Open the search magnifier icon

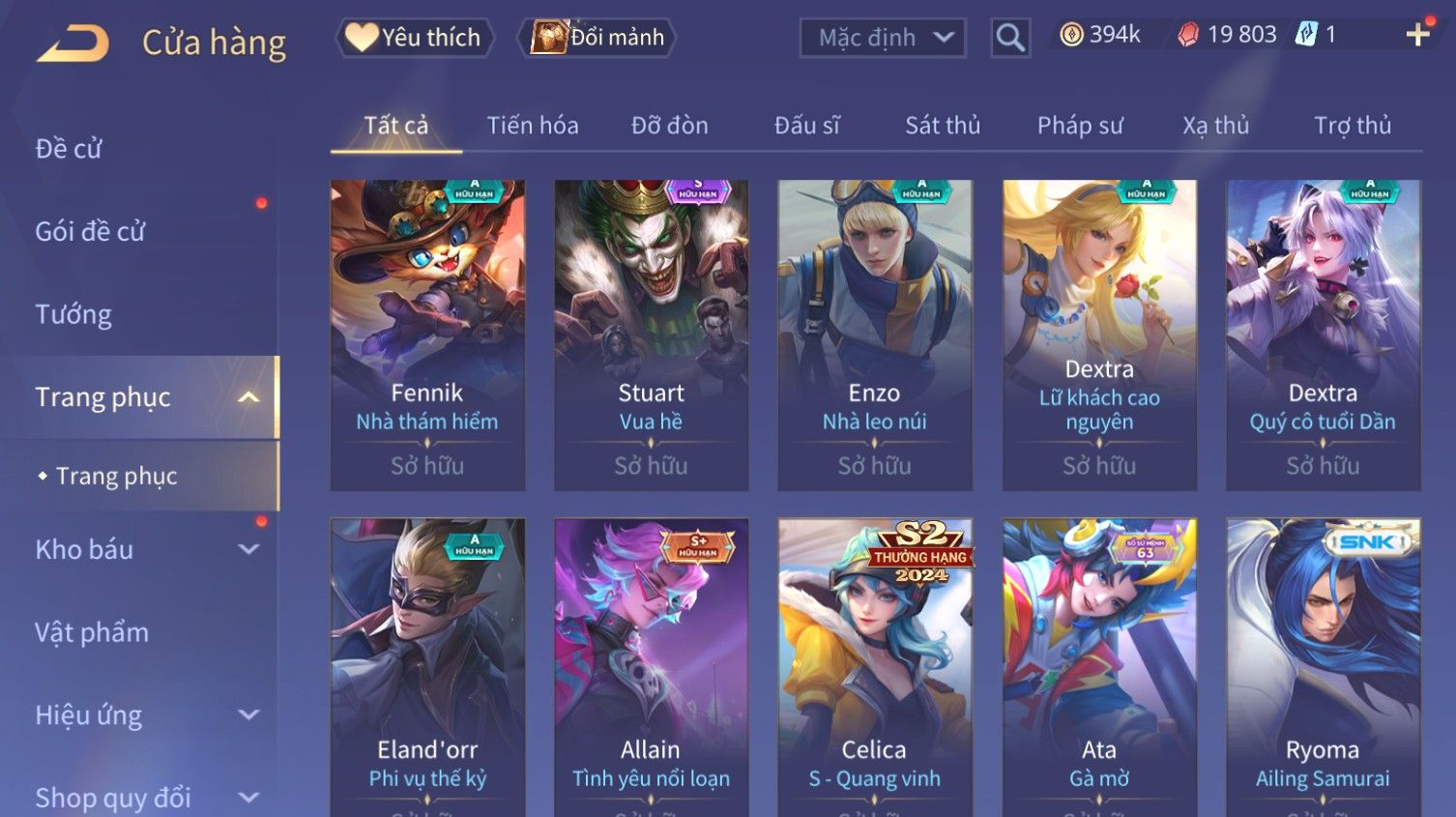pyautogui.click(x=1010, y=38)
